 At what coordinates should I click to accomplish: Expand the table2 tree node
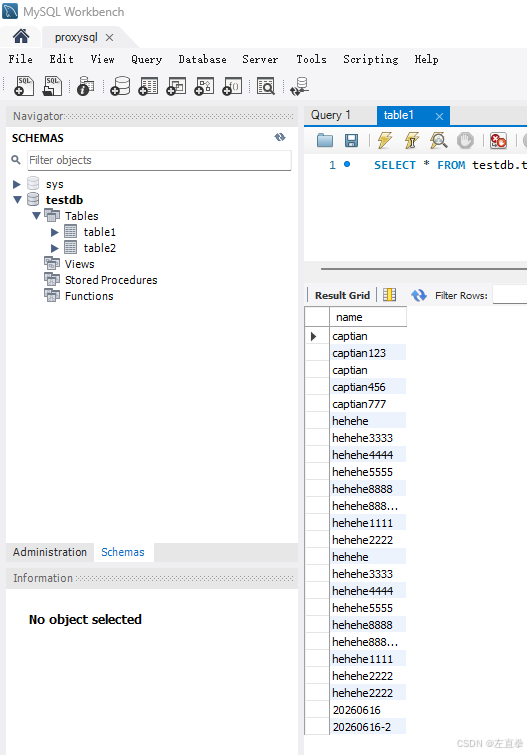tap(54, 248)
